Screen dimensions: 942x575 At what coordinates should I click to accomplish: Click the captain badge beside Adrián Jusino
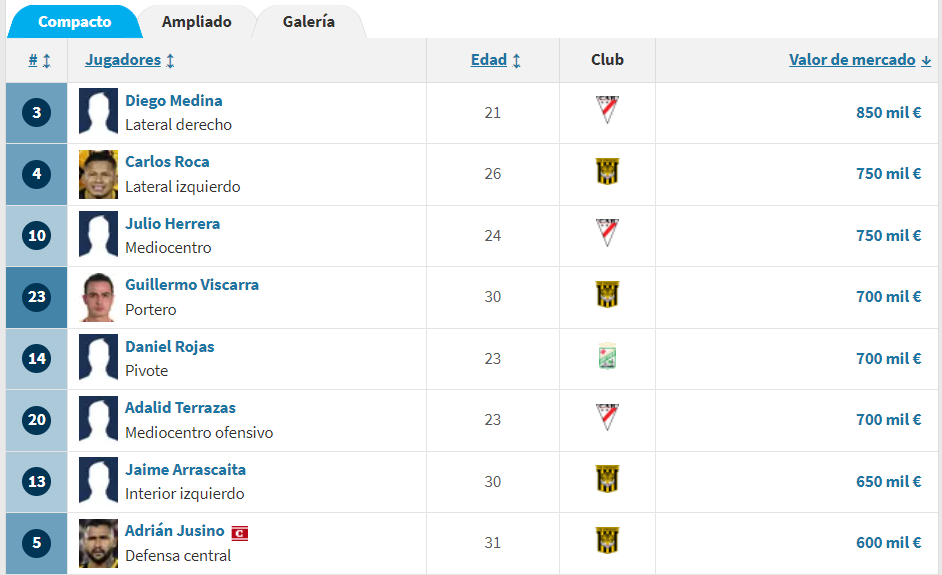[x=240, y=533]
